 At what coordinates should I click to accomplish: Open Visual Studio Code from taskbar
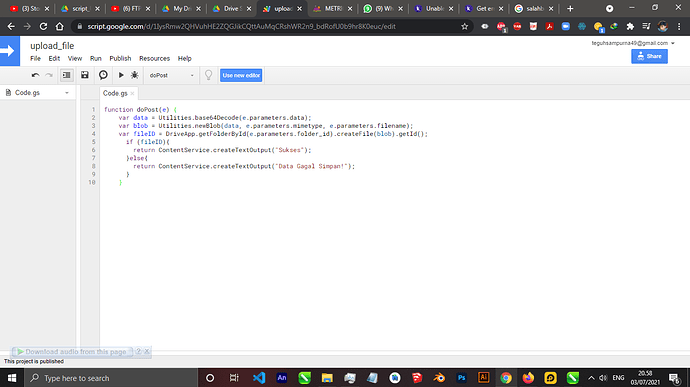click(x=259, y=378)
